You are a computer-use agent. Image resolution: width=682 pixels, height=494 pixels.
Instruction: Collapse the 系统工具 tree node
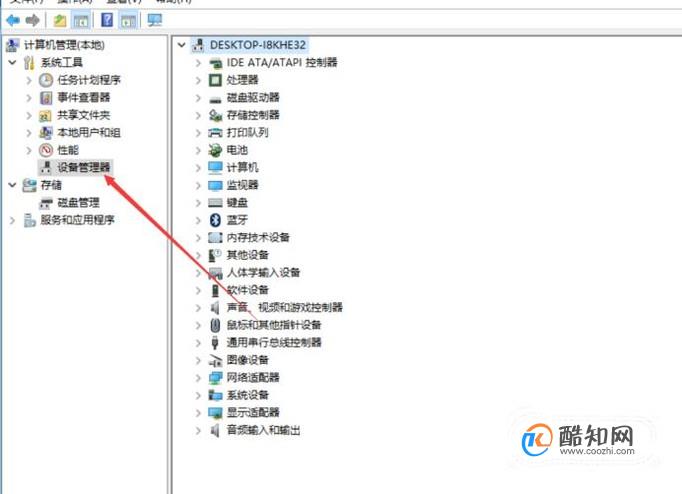(13, 62)
